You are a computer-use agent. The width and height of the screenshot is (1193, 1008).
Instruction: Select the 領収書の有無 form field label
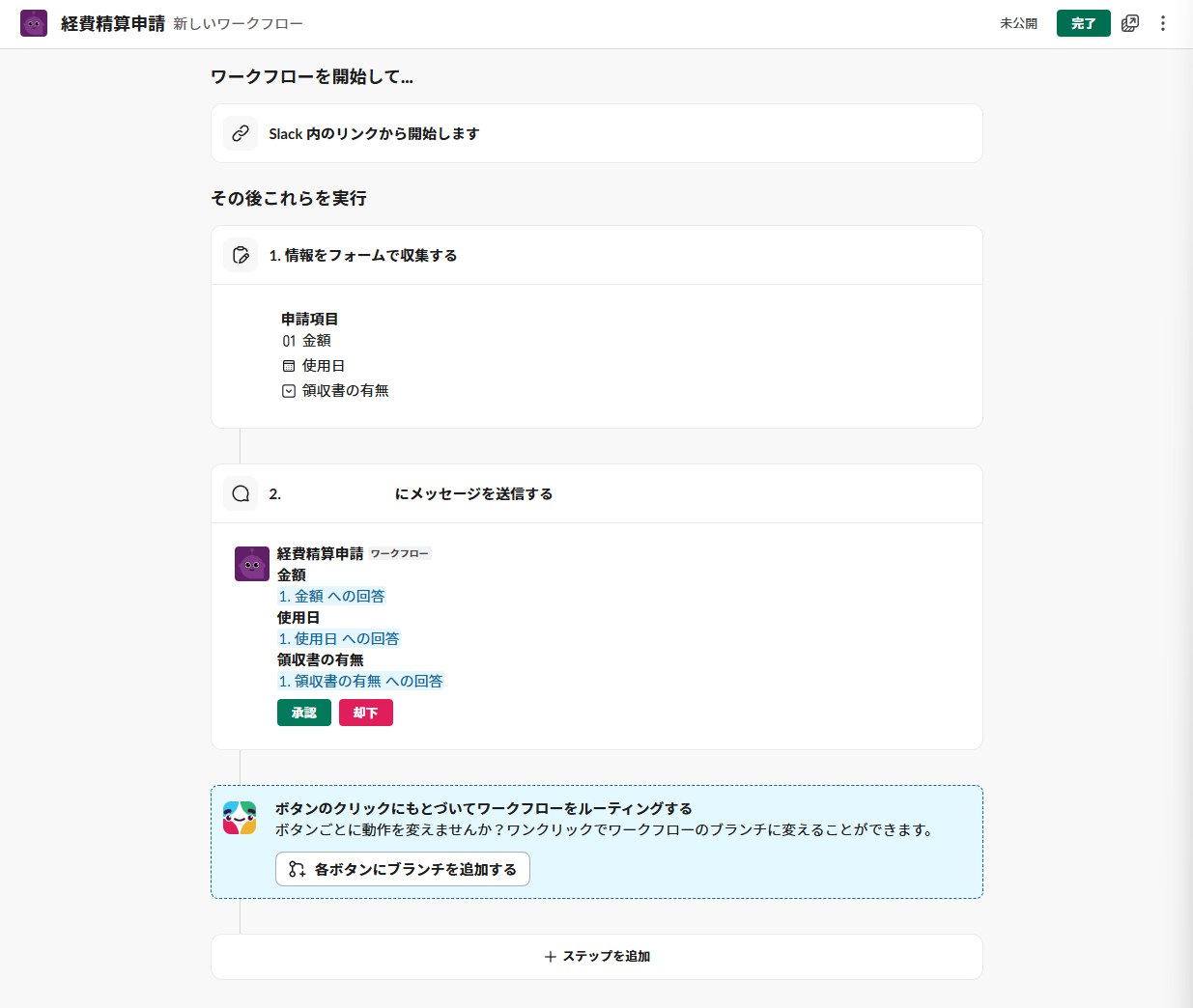coord(346,391)
